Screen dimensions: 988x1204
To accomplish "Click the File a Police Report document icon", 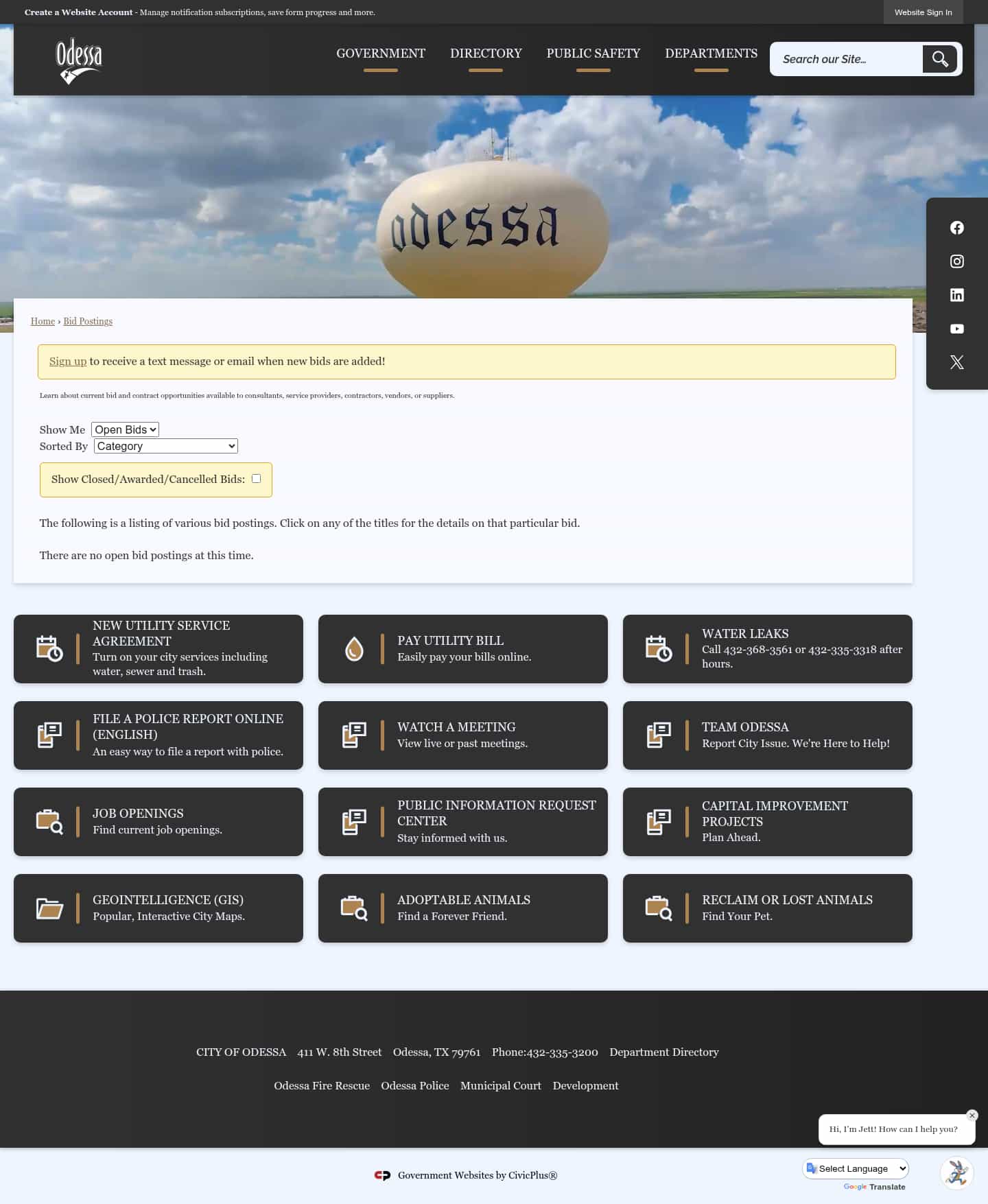I will (49, 735).
